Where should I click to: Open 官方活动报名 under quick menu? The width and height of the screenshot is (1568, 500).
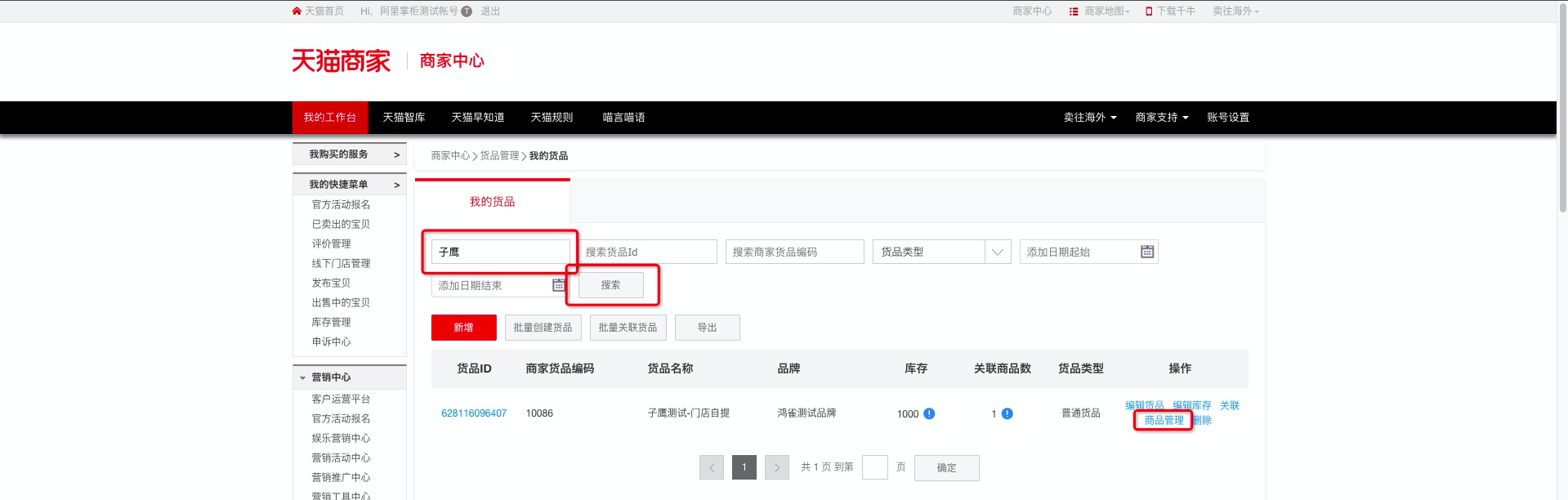click(x=341, y=205)
